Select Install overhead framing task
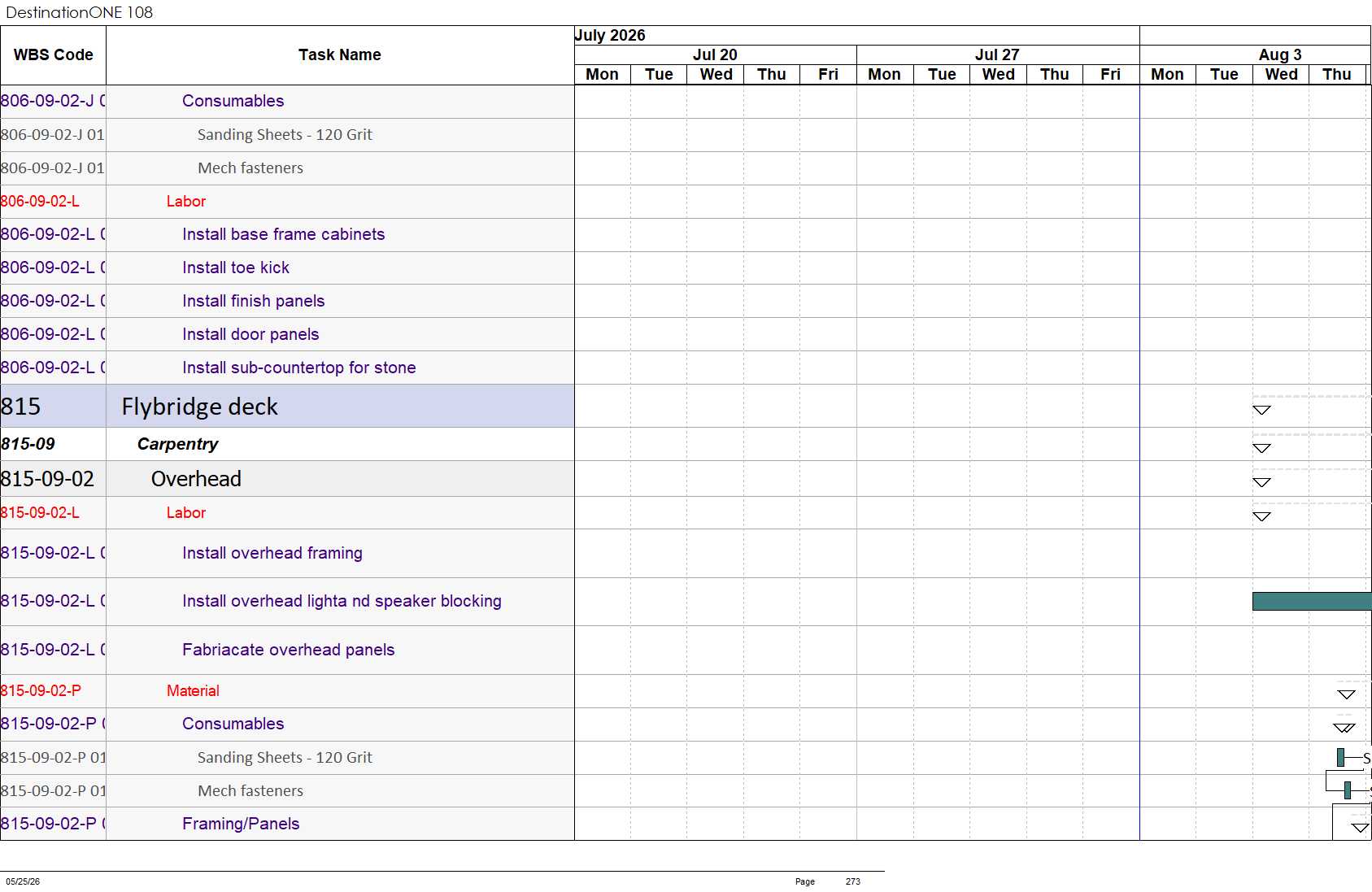This screenshot has width=1372, height=892. [287, 554]
